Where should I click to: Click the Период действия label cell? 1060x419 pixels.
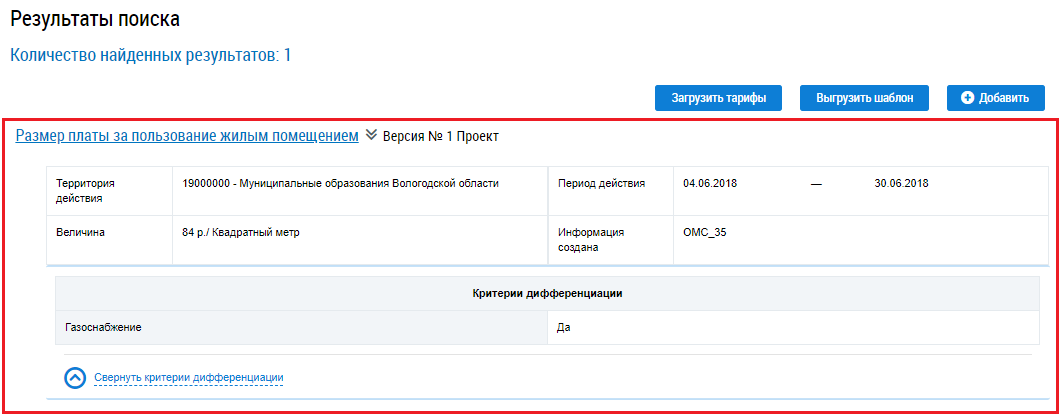click(x=601, y=184)
